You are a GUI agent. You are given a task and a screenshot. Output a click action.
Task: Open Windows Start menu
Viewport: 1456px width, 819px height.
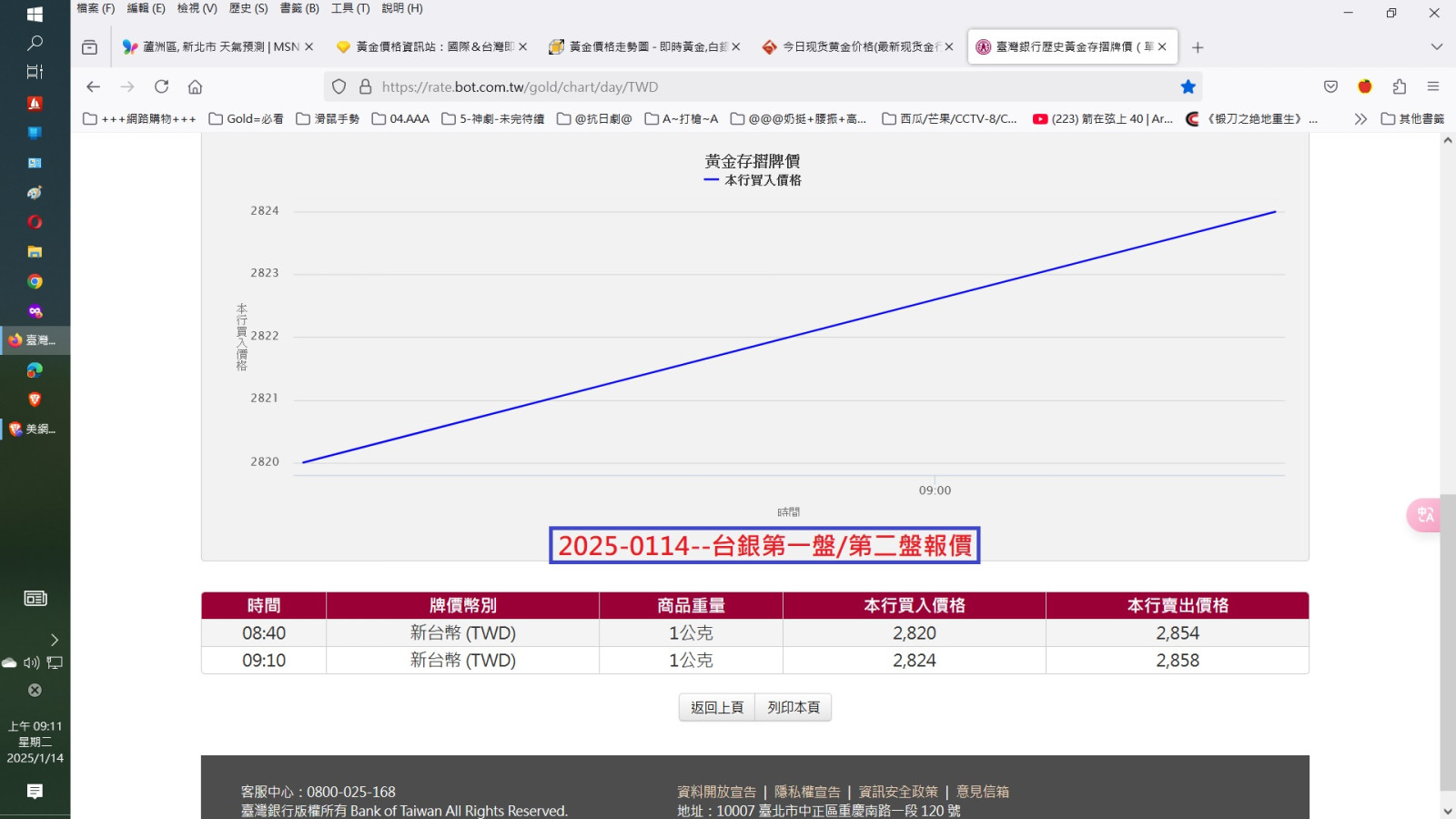(35, 15)
